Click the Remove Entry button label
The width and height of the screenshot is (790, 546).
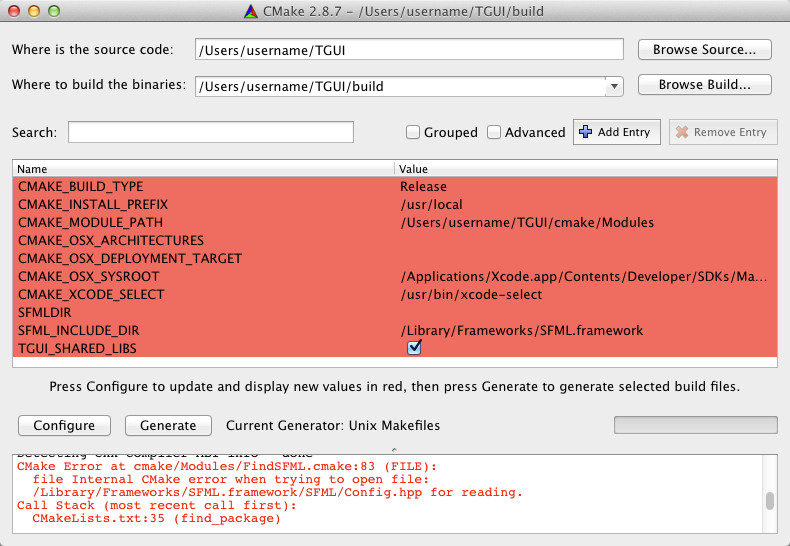pos(730,132)
